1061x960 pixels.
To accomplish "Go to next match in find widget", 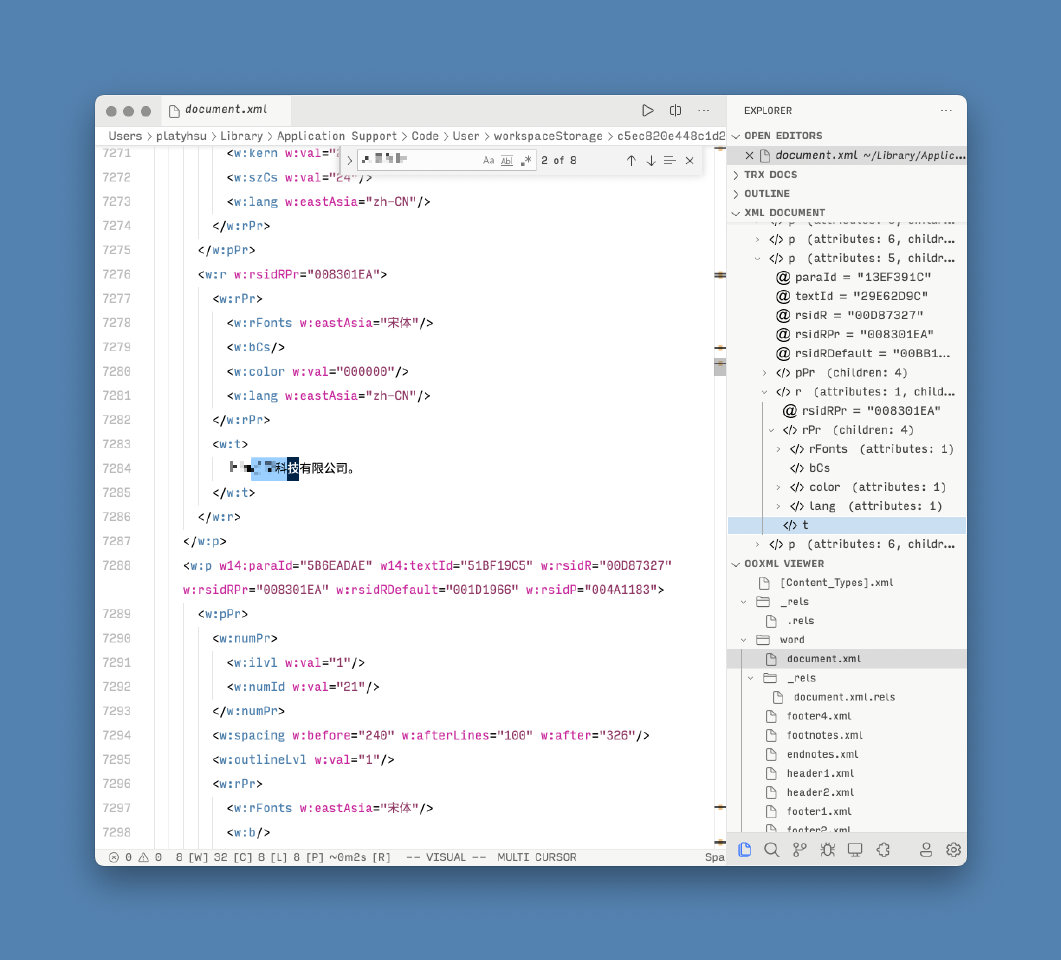I will [x=650, y=160].
